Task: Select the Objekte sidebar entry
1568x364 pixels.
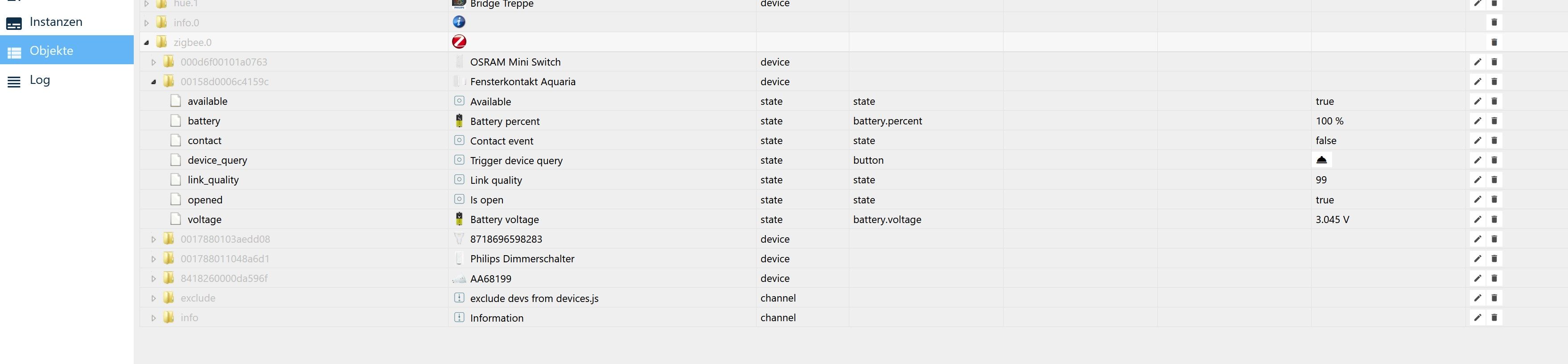Action: pos(51,51)
